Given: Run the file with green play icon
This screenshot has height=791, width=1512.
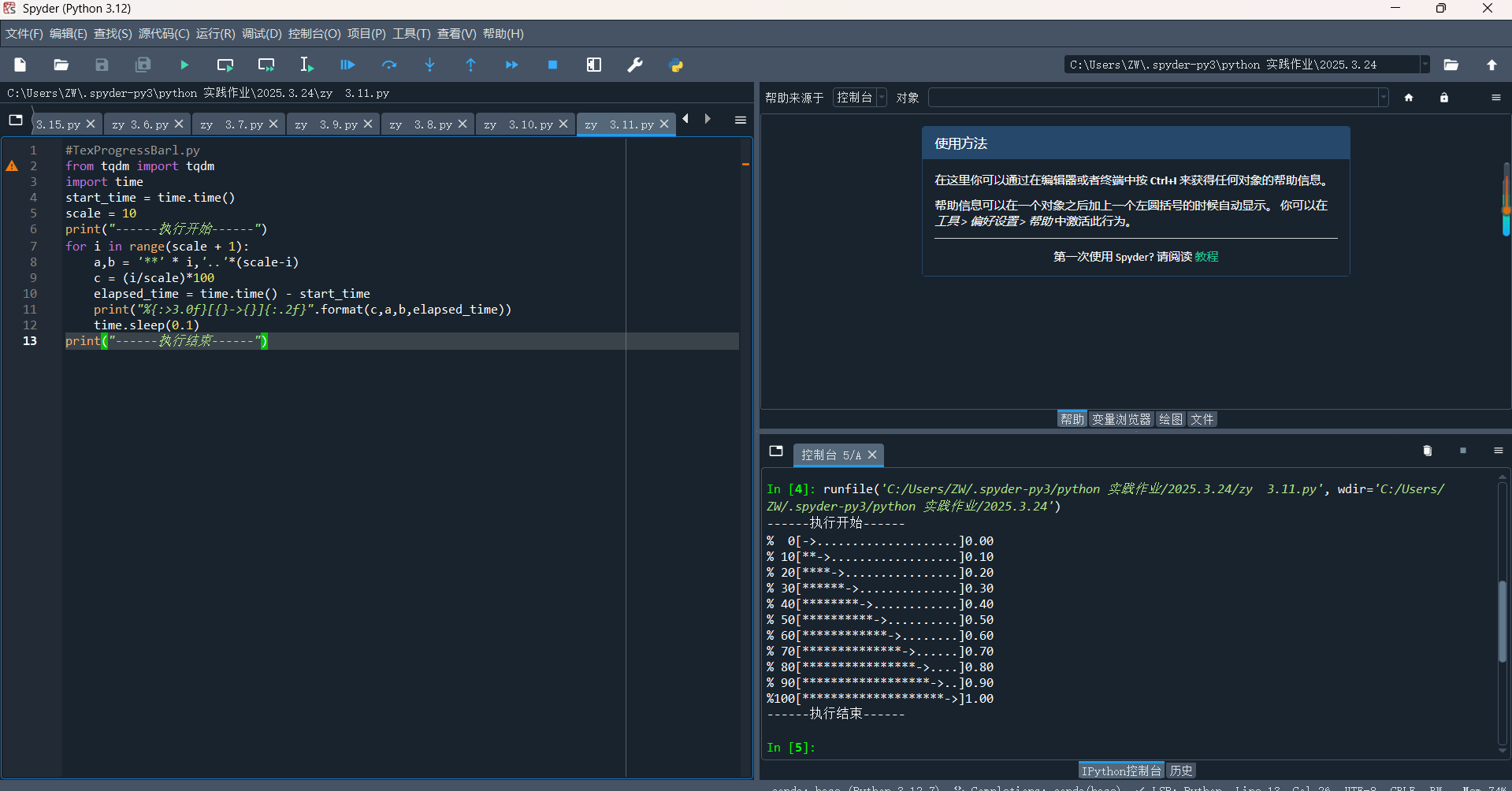Looking at the screenshot, I should [x=184, y=65].
